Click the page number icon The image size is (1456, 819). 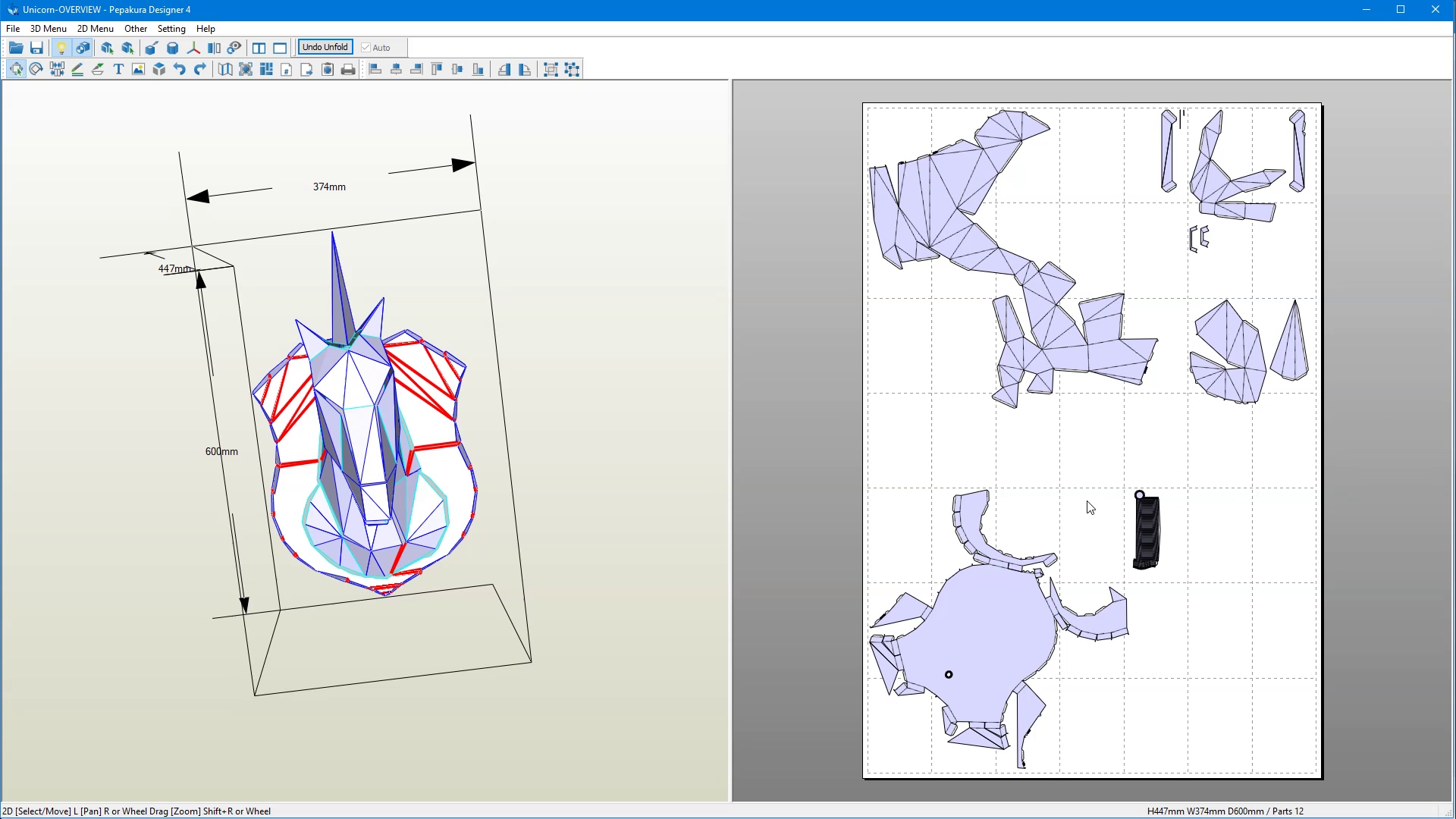[287, 69]
